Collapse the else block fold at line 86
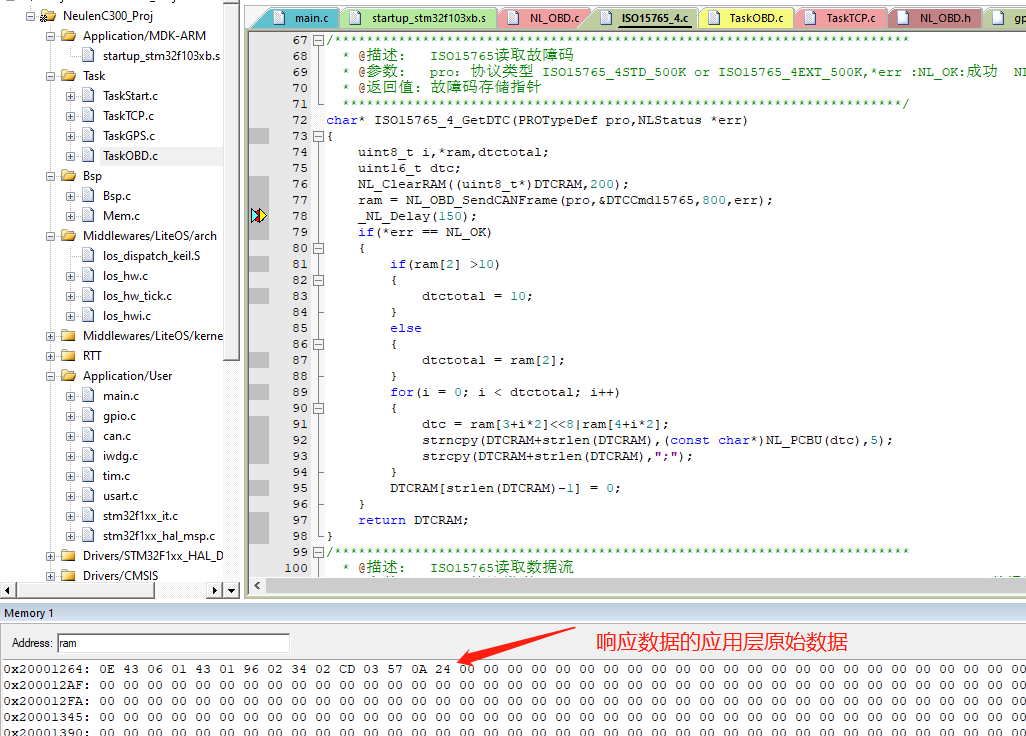Screen dimensions: 1026x736 point(319,344)
